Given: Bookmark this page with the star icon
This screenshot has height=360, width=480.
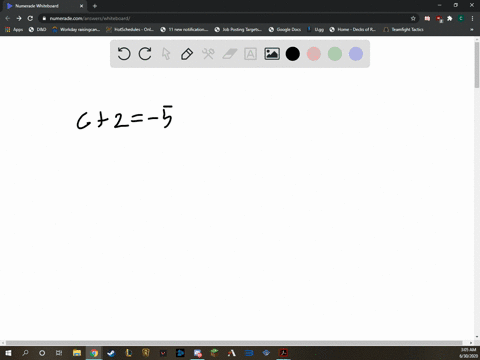Looking at the screenshot, I should [x=413, y=18].
